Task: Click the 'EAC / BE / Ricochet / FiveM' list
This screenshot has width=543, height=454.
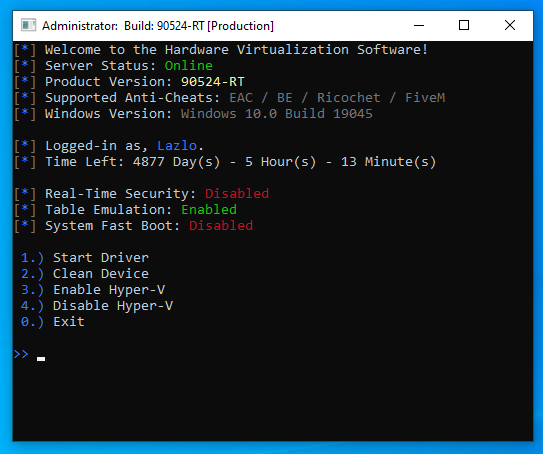Action: [337, 98]
